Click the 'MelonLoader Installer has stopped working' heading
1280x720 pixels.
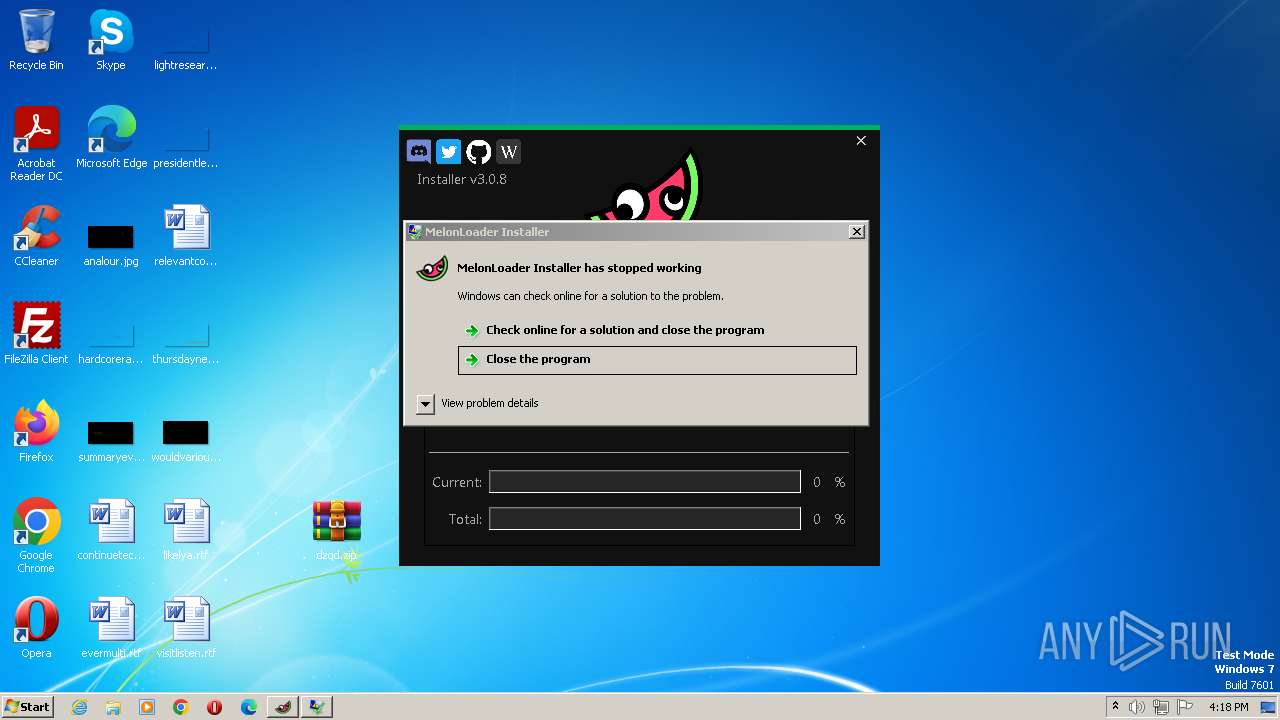click(x=579, y=268)
